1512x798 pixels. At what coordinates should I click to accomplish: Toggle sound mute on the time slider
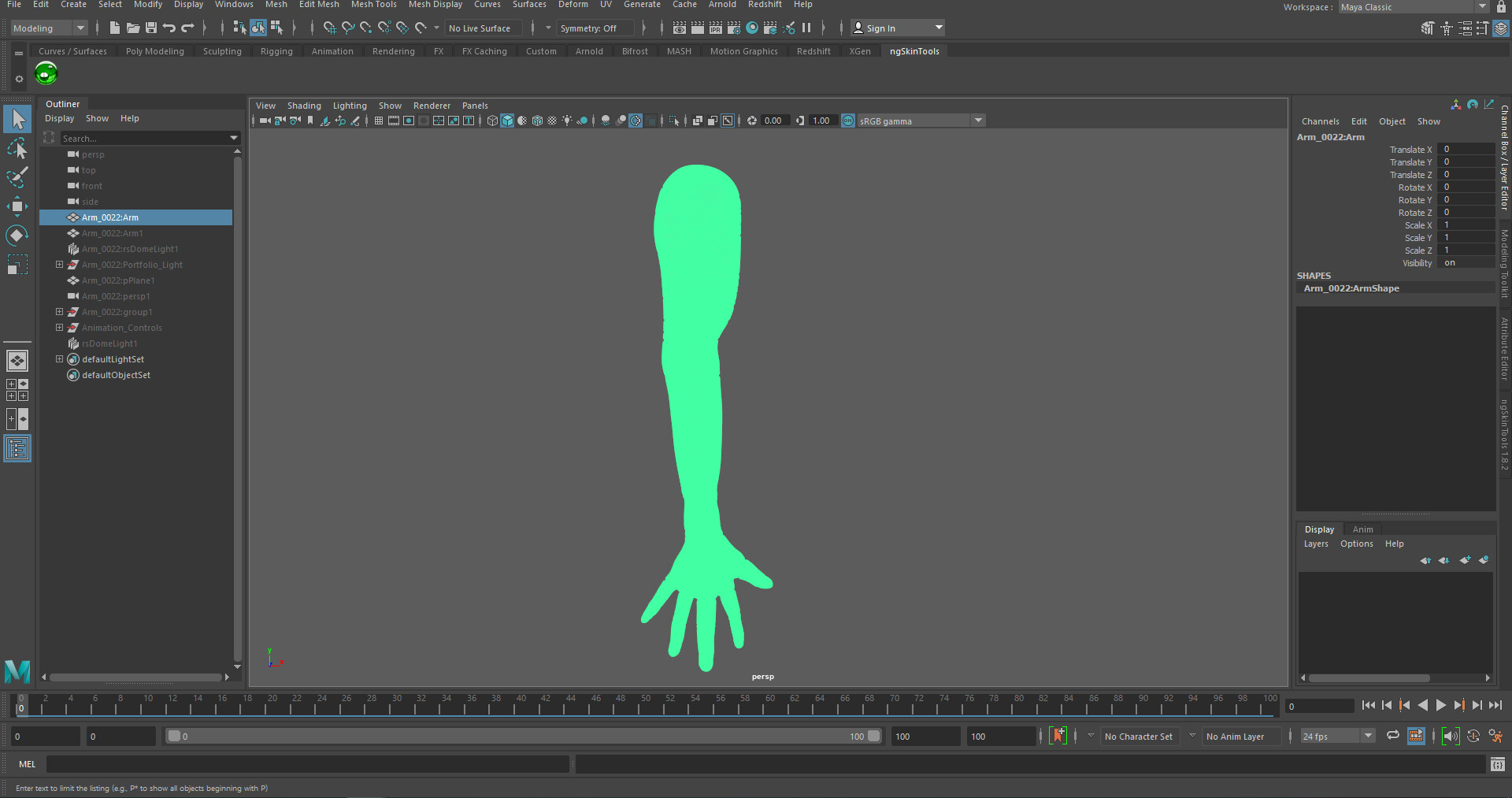(1450, 737)
